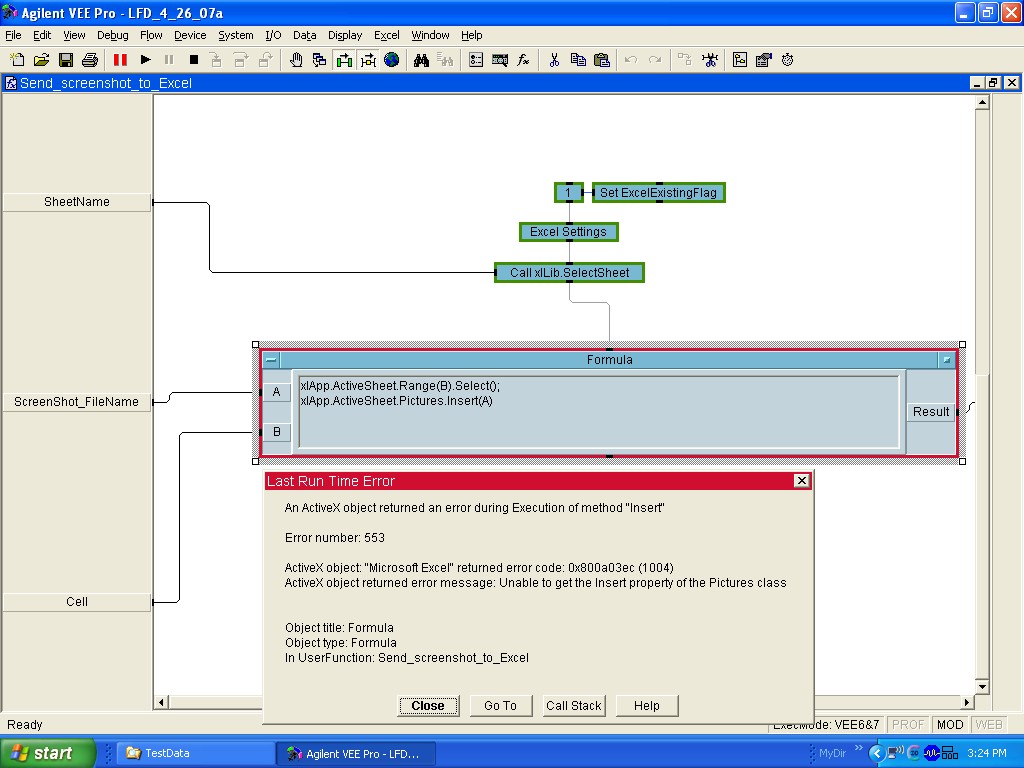
Task: Click the Call Stack button
Action: (573, 706)
